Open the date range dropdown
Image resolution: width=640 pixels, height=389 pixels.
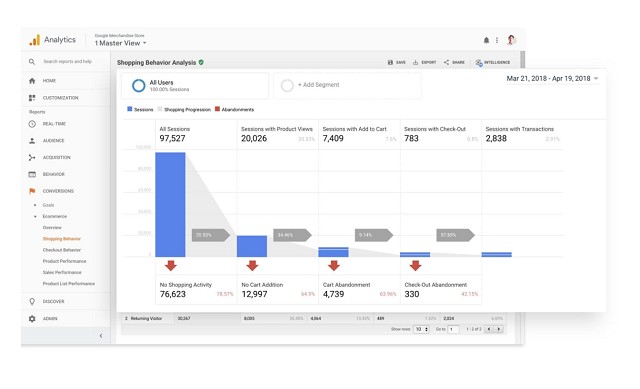[x=552, y=78]
